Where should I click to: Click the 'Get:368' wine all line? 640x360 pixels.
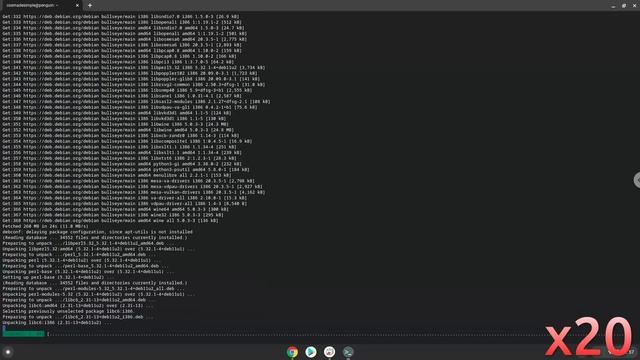(110, 220)
